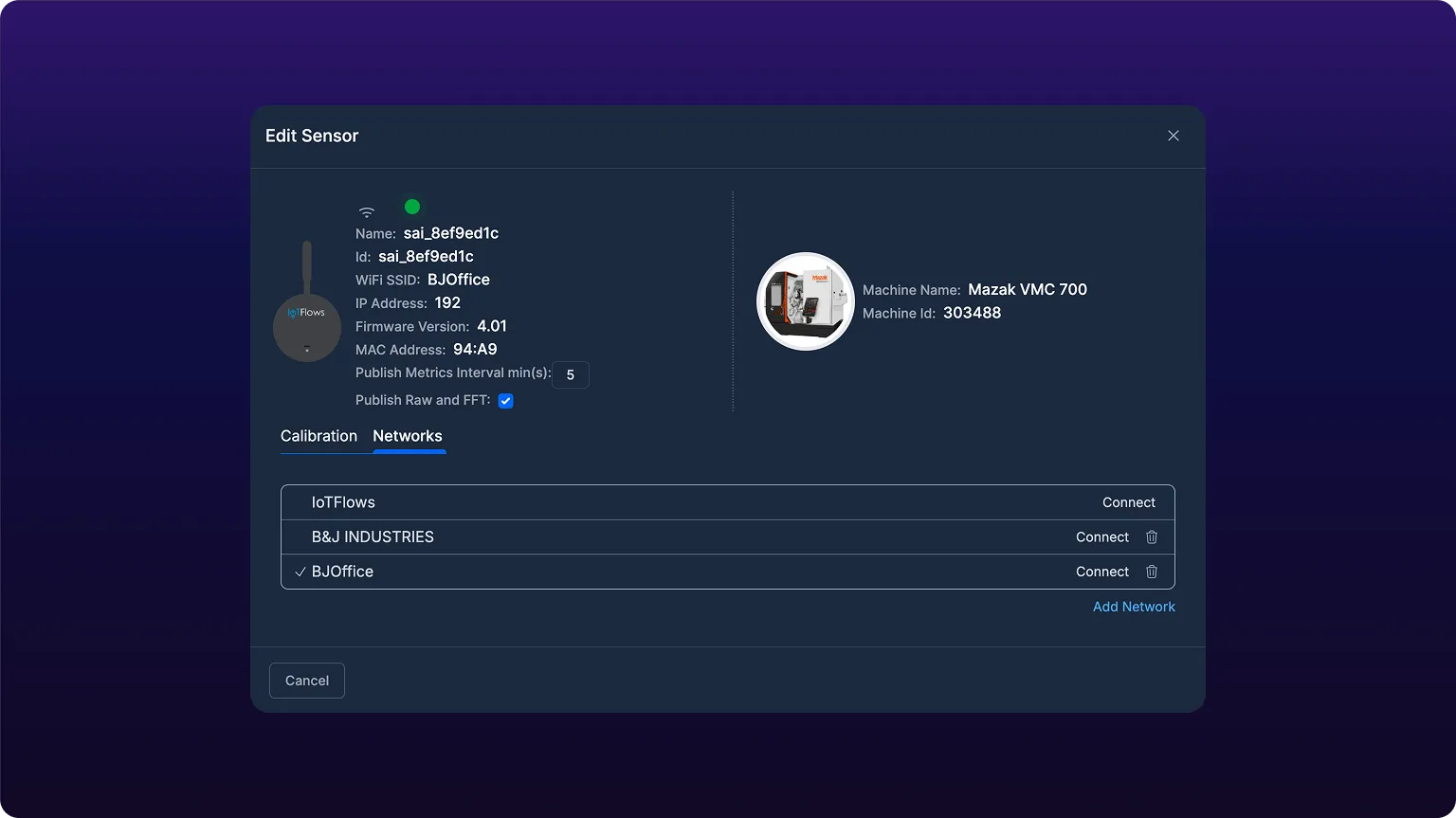Image resolution: width=1456 pixels, height=818 pixels.
Task: Click the WiFi signal icon
Action: [367, 211]
